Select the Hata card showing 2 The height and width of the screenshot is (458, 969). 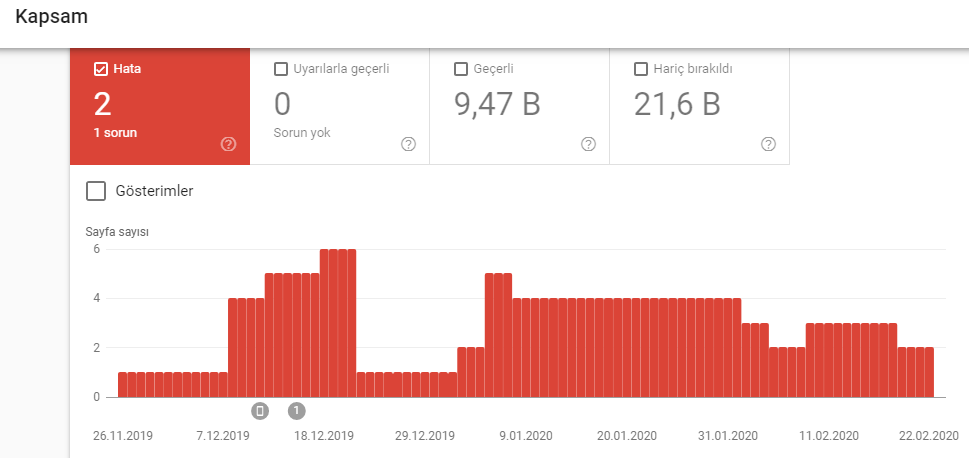(160, 106)
